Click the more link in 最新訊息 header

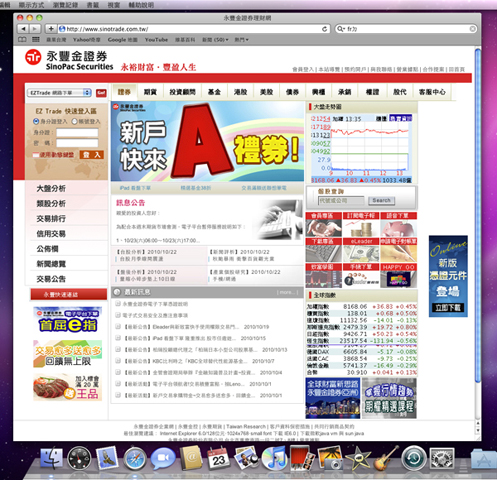(x=287, y=292)
